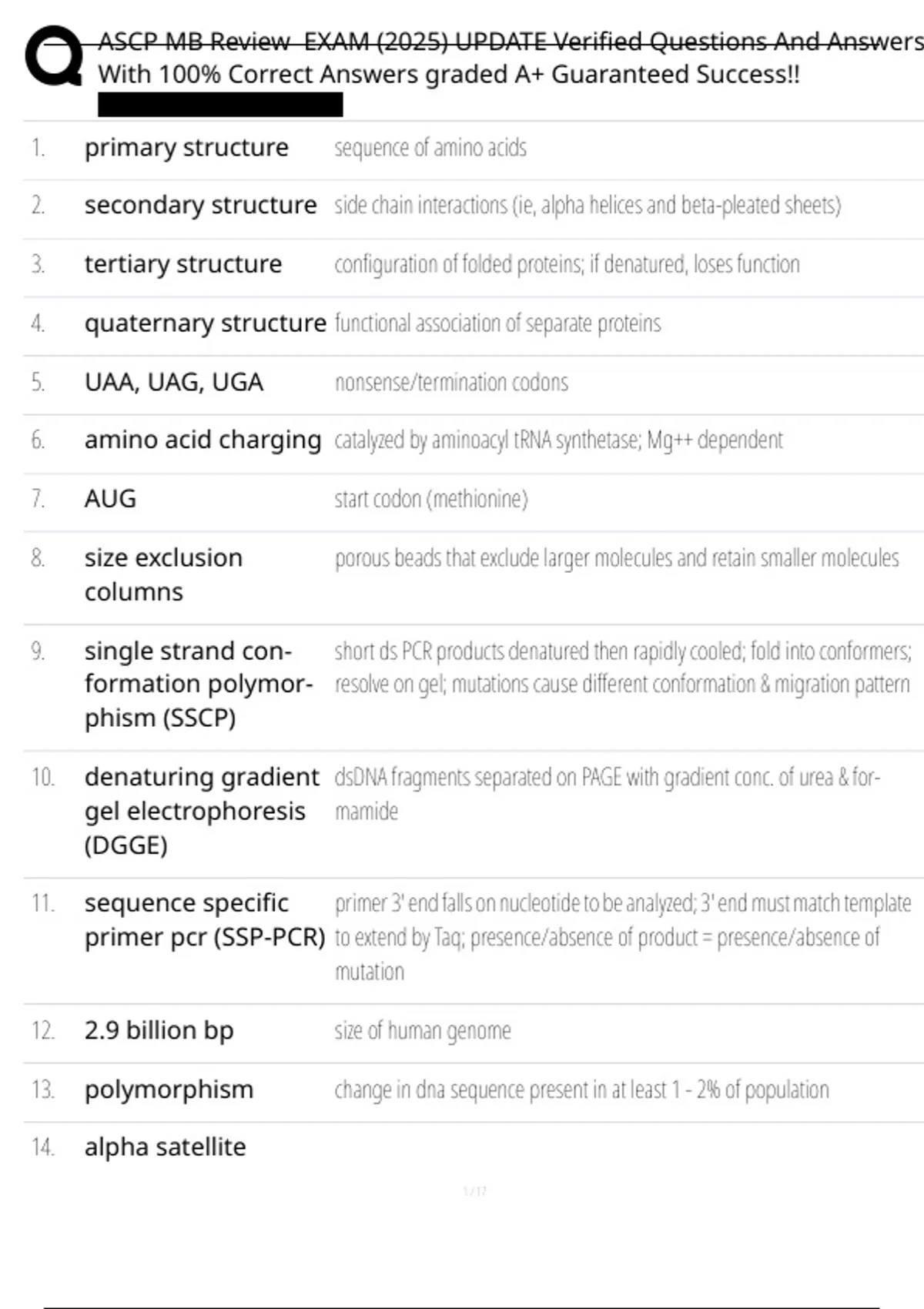The height and width of the screenshot is (1309, 924).
Task: Click the 'size exclusion columns' term
Action: click(163, 574)
